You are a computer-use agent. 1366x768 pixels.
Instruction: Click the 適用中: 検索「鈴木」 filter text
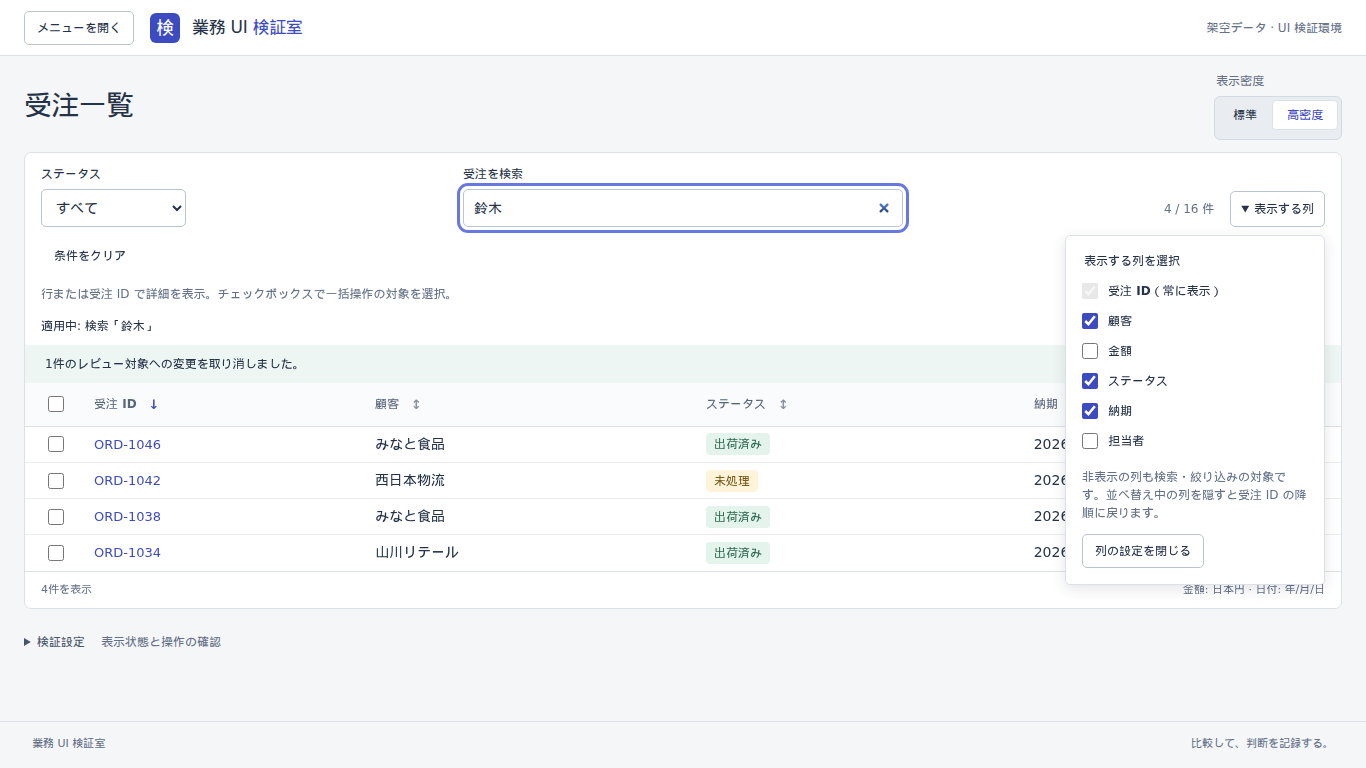pyautogui.click(x=97, y=326)
